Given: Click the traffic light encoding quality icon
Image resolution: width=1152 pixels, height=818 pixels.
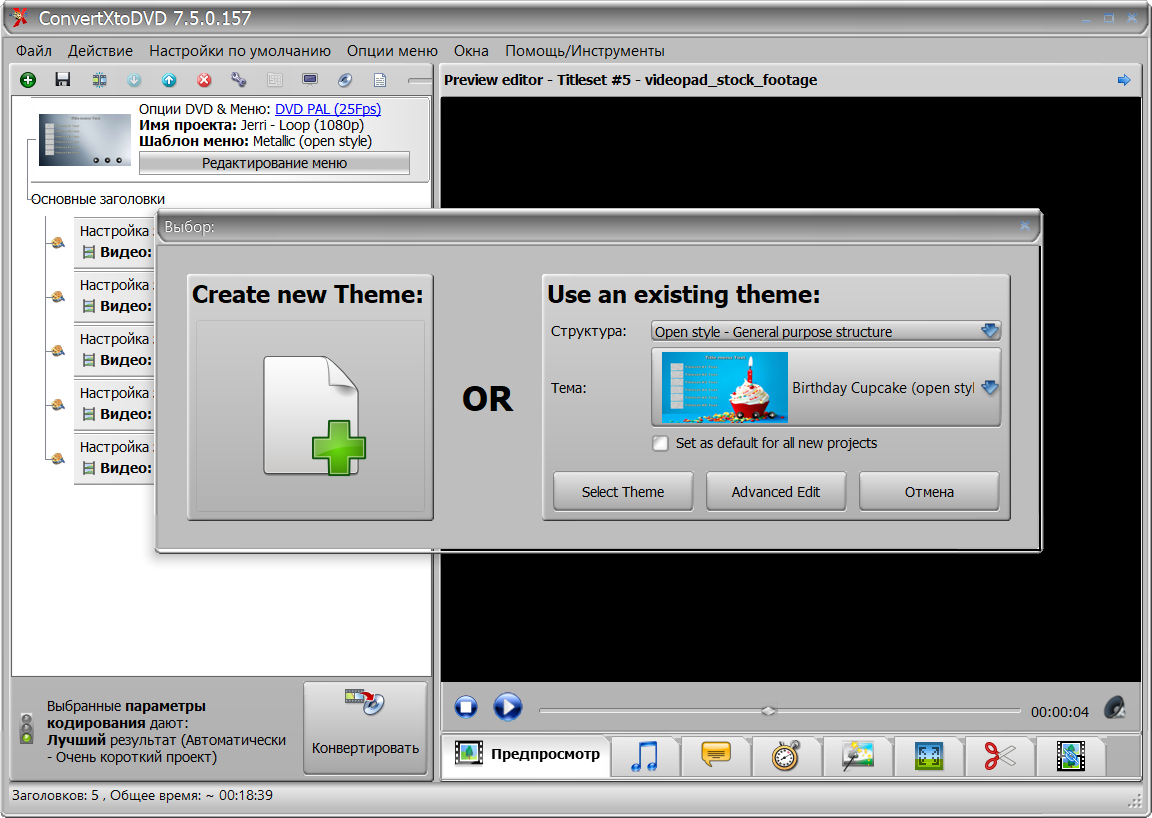Looking at the screenshot, I should [26, 729].
